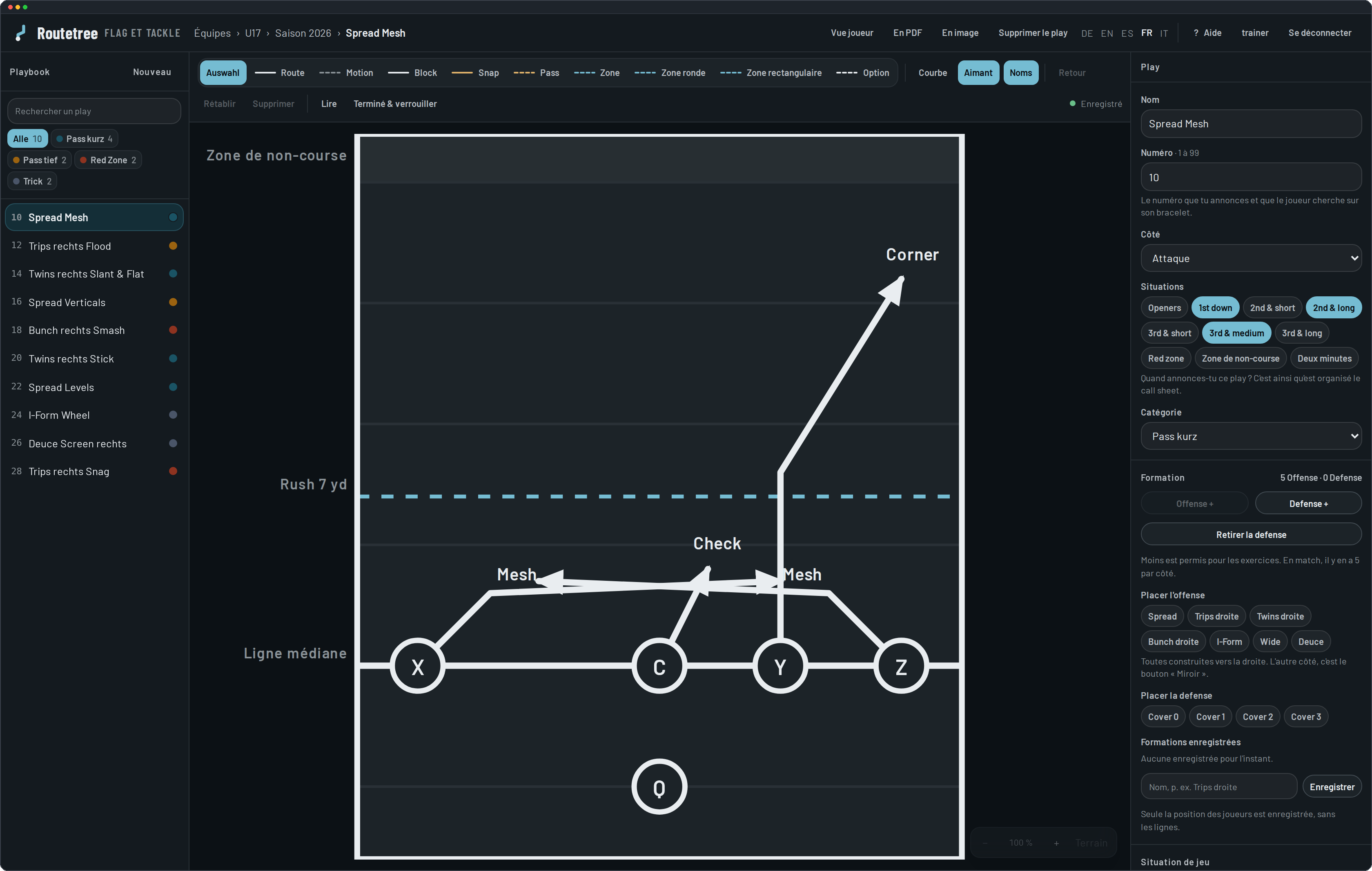Image resolution: width=1372 pixels, height=871 pixels.
Task: Export the play En PDF
Action: coord(907,33)
